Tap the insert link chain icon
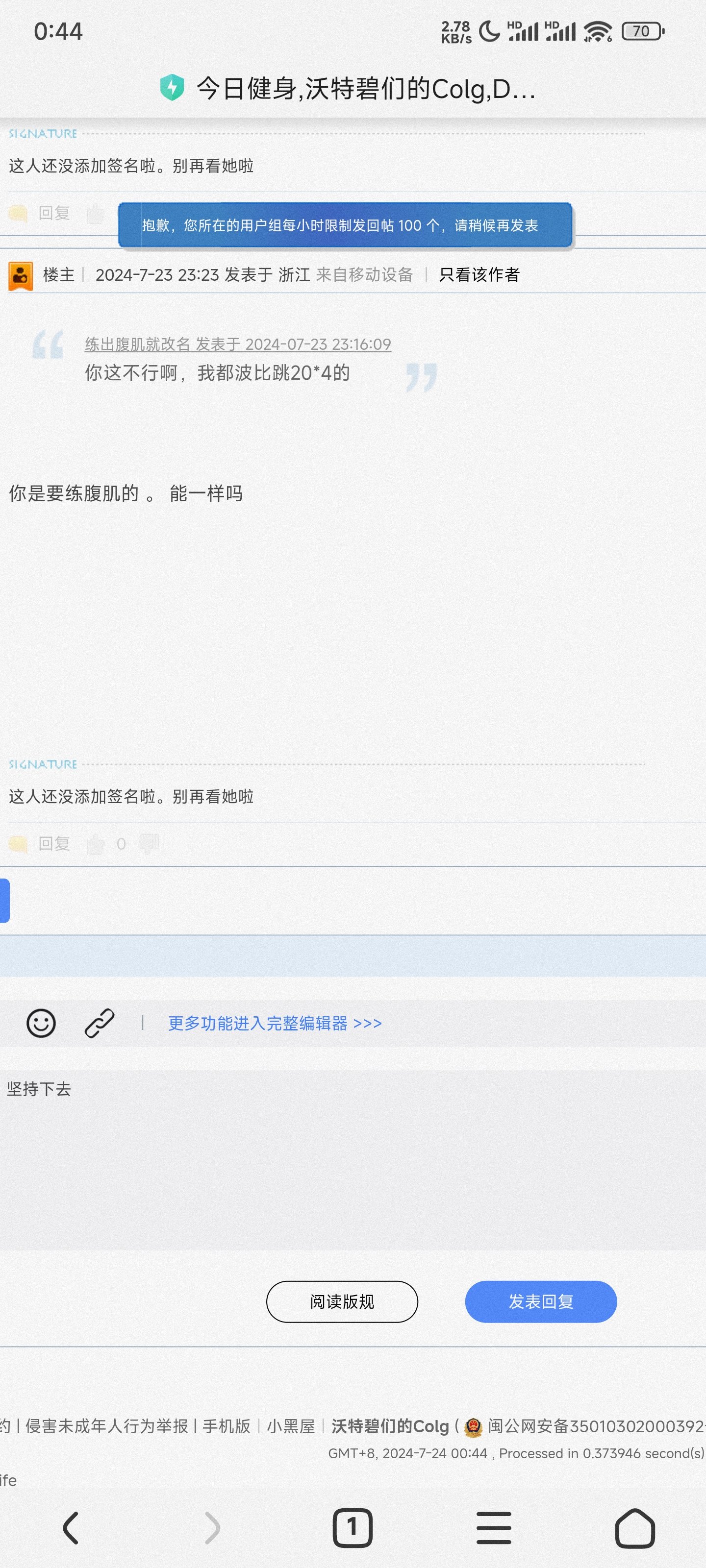706x1568 pixels. [x=100, y=1023]
